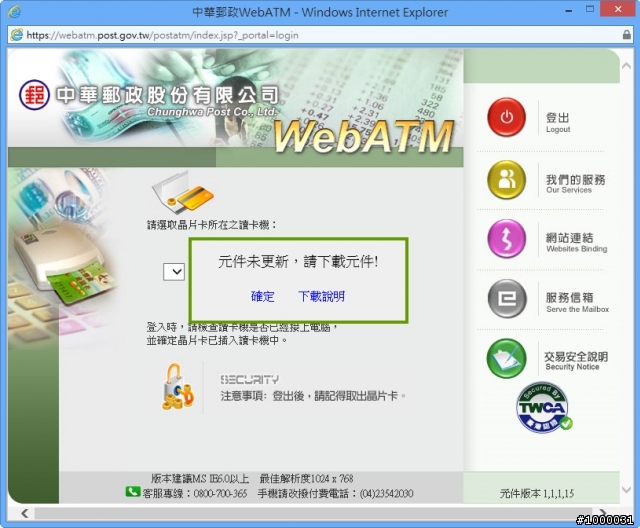Close the WebATM browser window

coord(618,9)
